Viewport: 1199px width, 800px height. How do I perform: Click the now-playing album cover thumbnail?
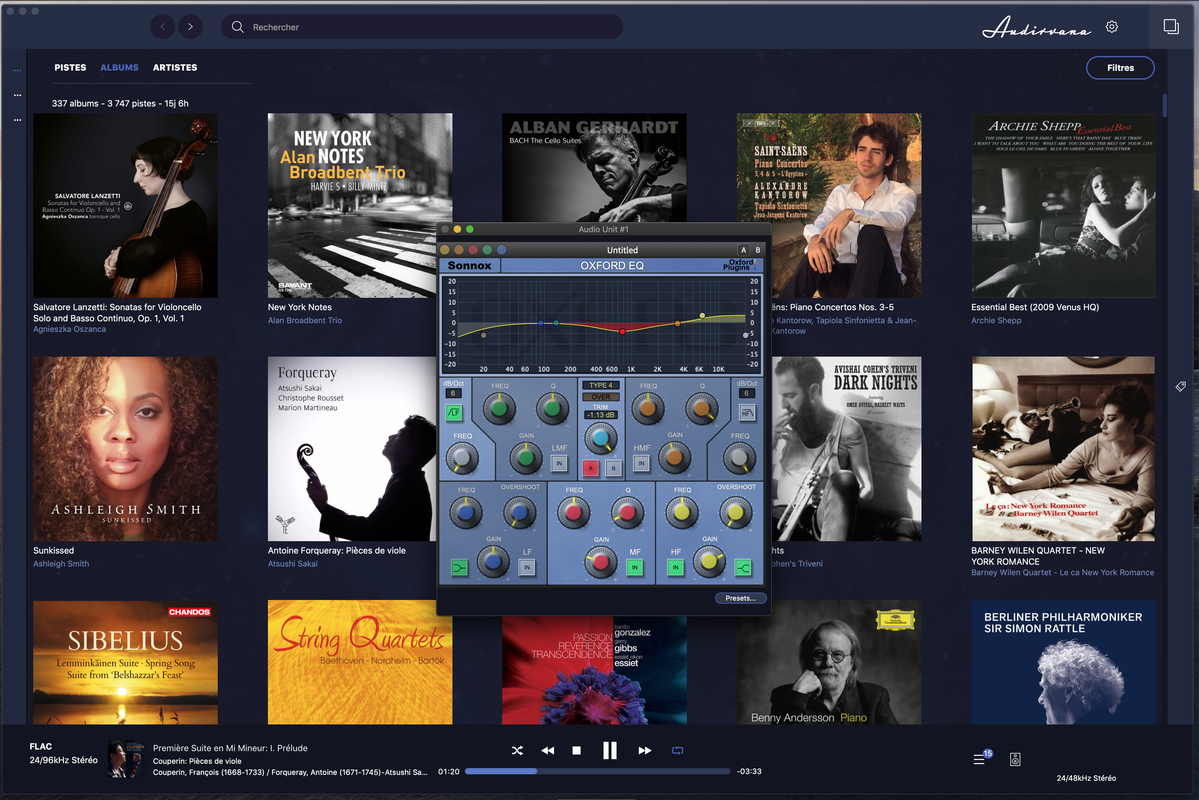[125, 759]
